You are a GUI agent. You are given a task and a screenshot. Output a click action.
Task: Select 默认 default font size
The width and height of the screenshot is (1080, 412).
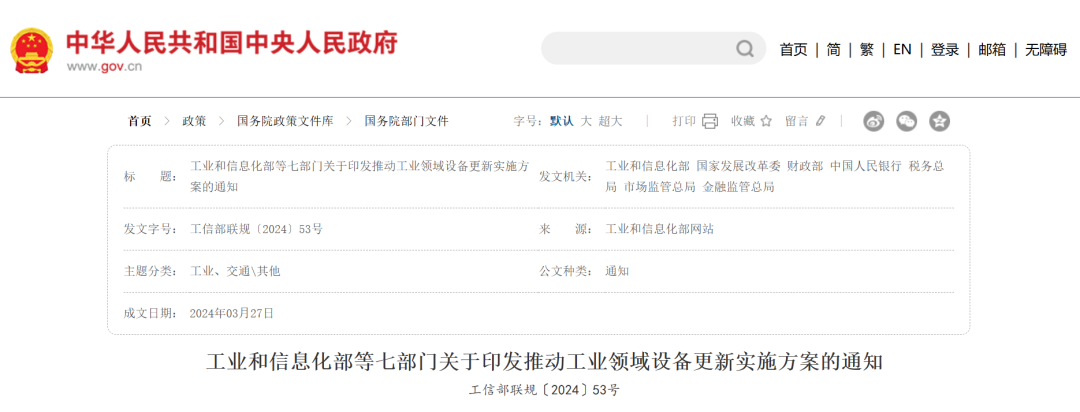tap(561, 121)
